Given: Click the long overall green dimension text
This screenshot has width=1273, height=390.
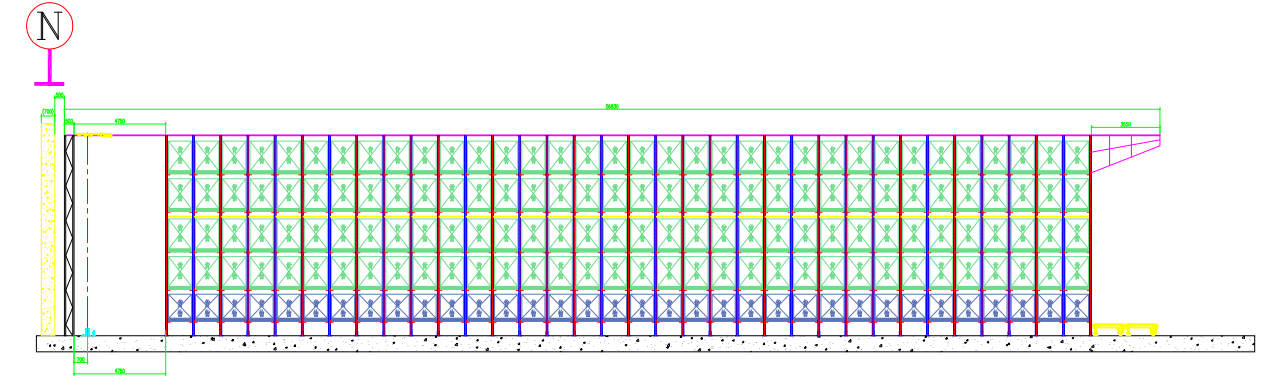Looking at the screenshot, I should coord(612,106).
